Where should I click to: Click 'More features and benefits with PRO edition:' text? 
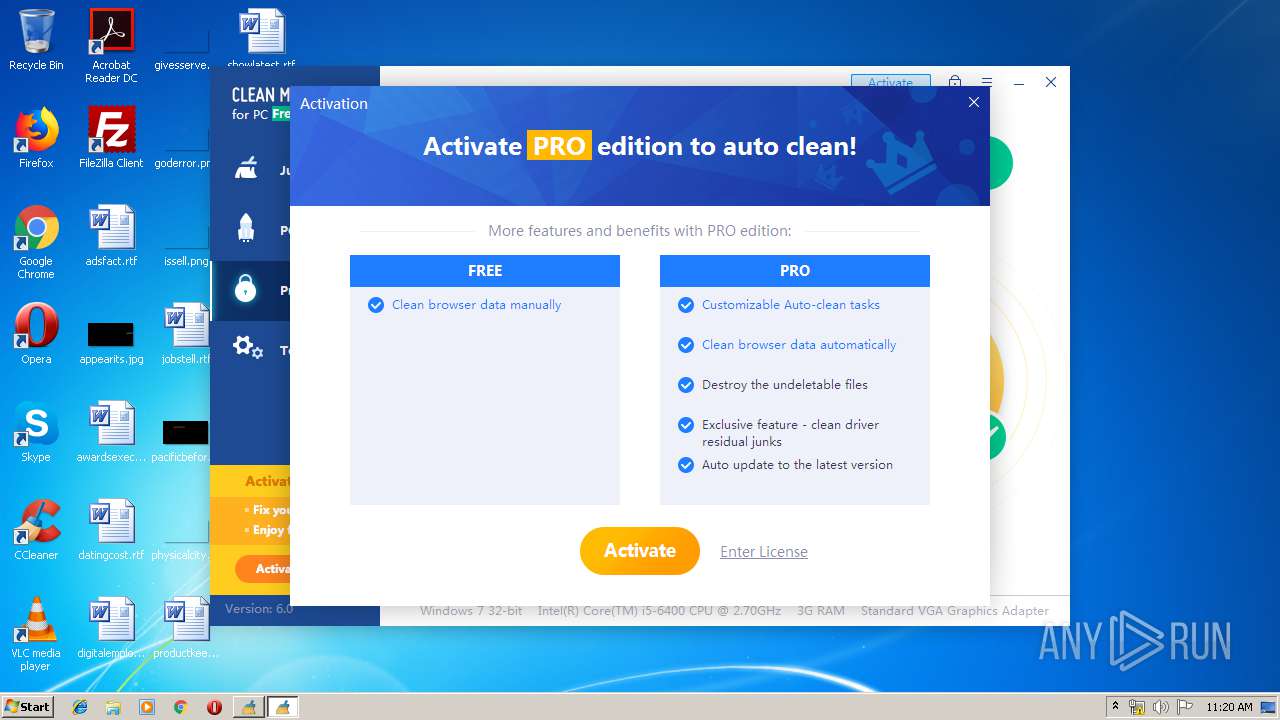(x=640, y=231)
